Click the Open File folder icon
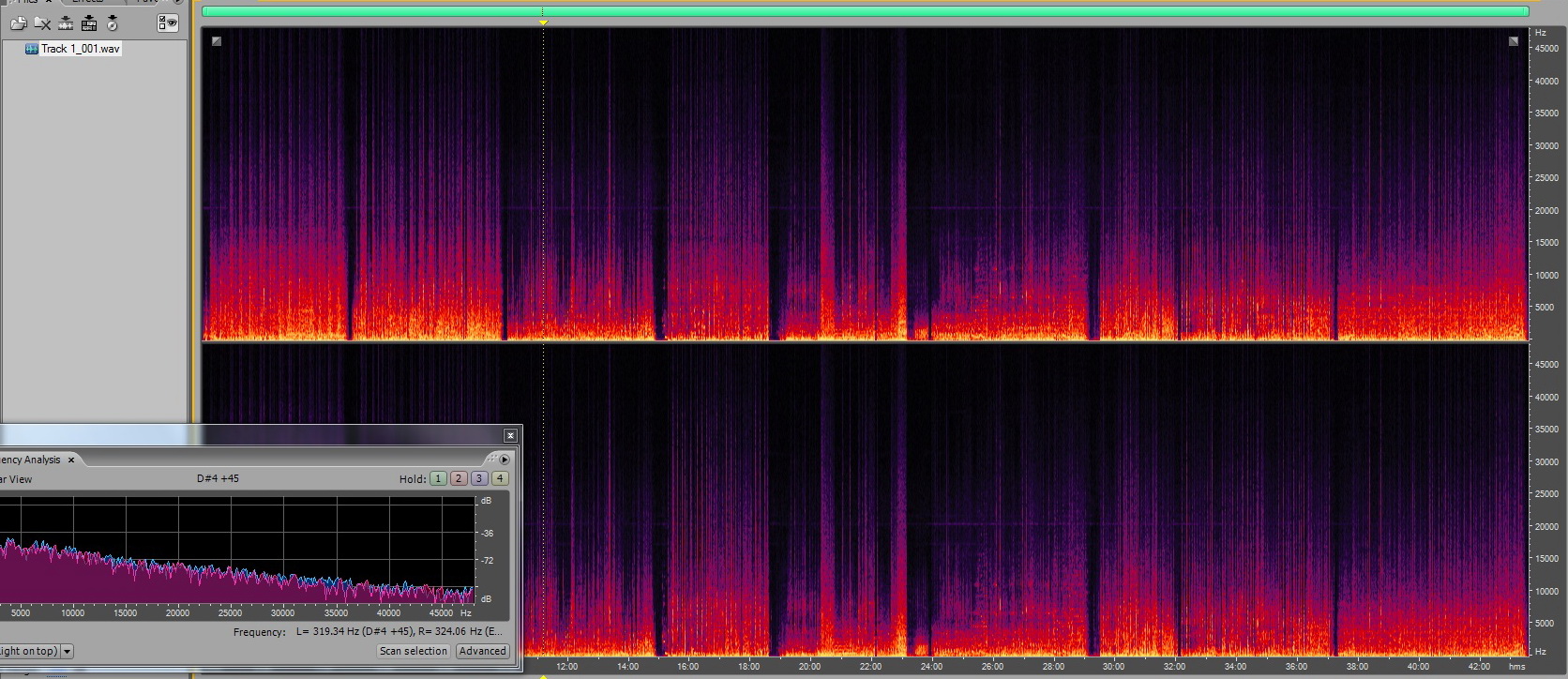The width and height of the screenshot is (1568, 679). tap(18, 23)
